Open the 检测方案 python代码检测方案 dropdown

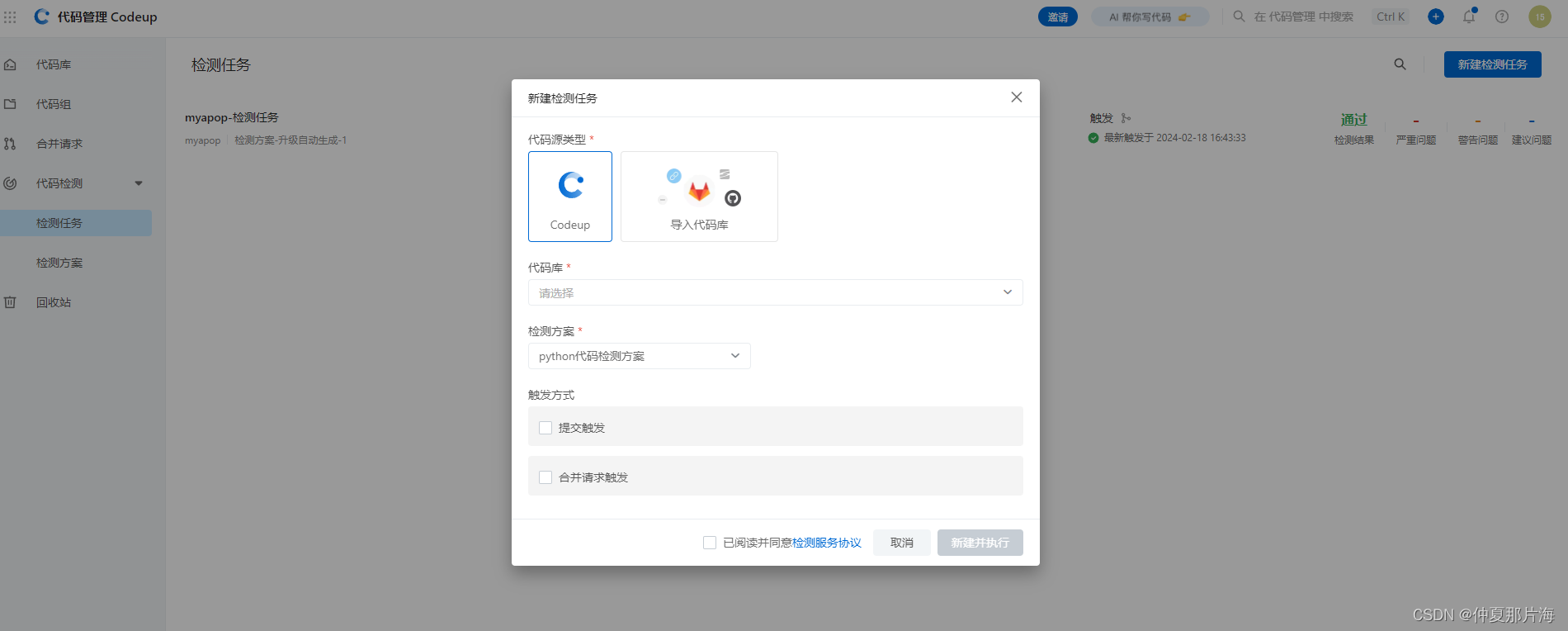[640, 356]
